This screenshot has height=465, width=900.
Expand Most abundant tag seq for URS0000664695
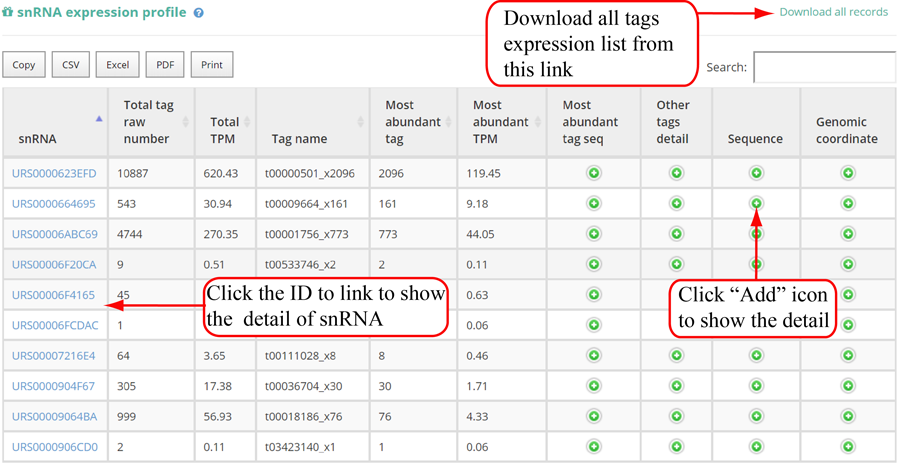[x=593, y=204]
